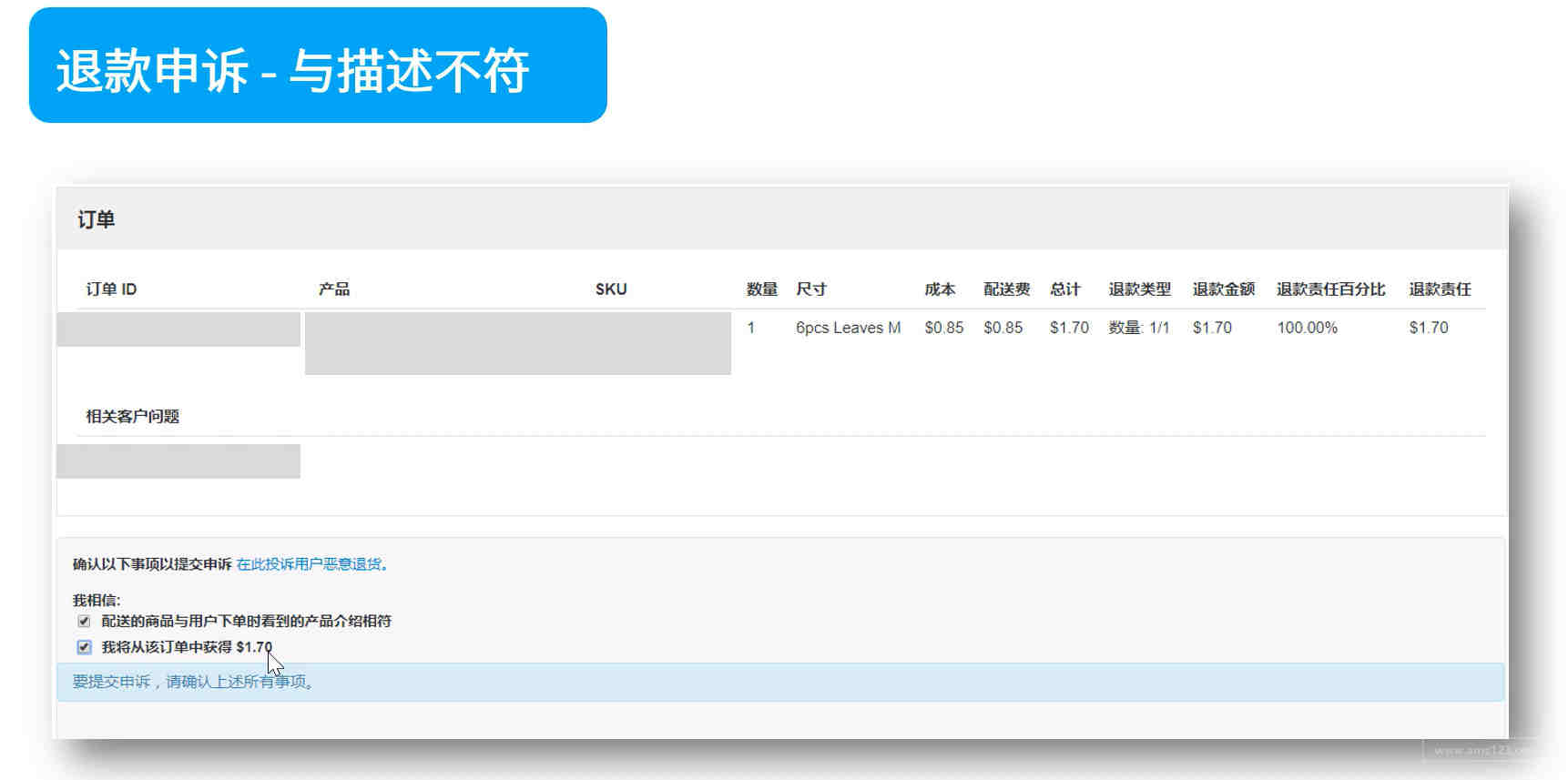Viewport: 1568px width, 780px height.
Task: Select the 6pcs Leaves M size cell
Action: coord(848,328)
